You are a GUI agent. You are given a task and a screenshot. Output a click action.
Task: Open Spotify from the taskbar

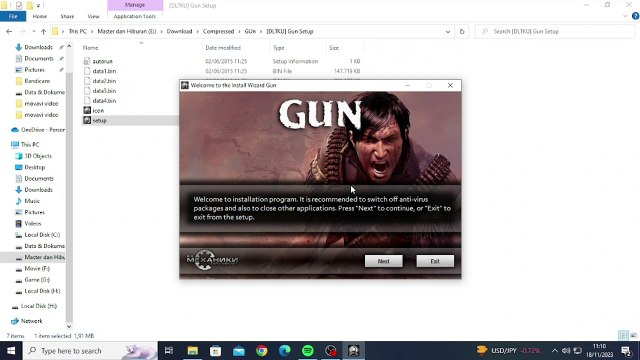tap(308, 351)
